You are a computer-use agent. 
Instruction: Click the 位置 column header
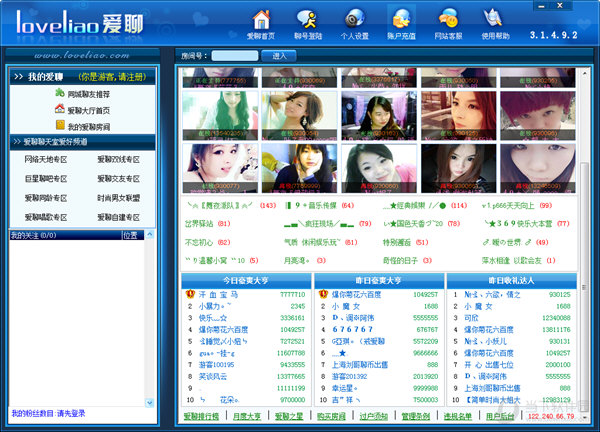click(132, 235)
